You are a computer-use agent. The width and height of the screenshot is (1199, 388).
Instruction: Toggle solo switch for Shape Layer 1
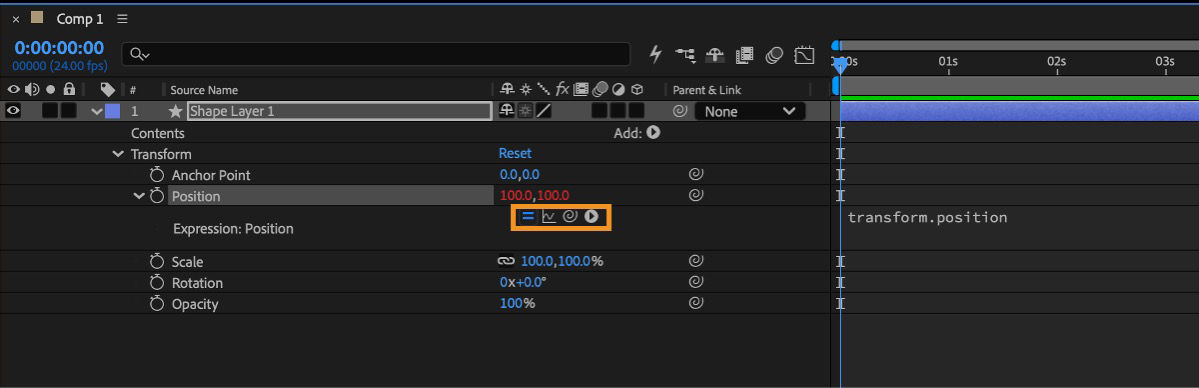coord(50,111)
